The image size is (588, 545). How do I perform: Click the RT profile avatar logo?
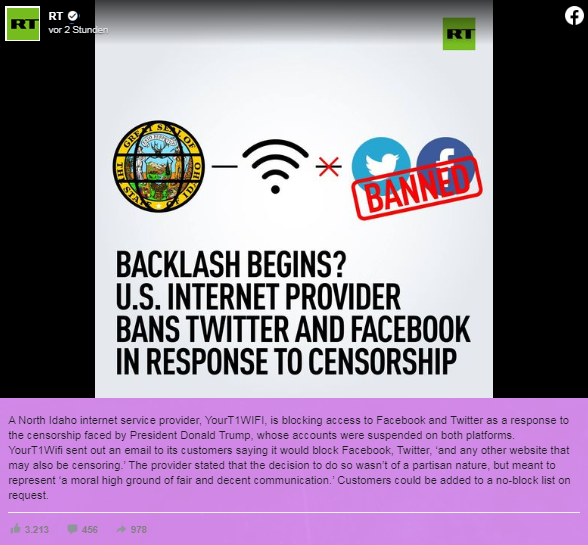click(22, 23)
